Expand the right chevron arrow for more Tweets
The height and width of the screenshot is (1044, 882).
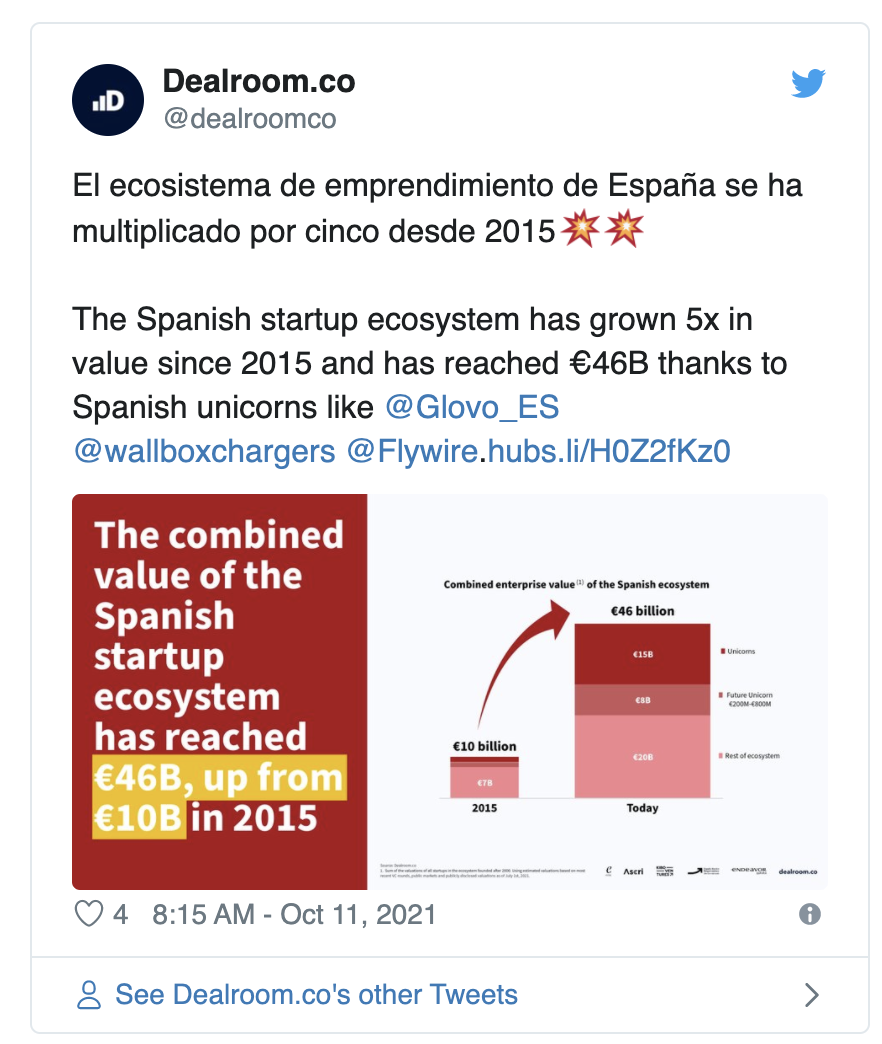point(812,995)
